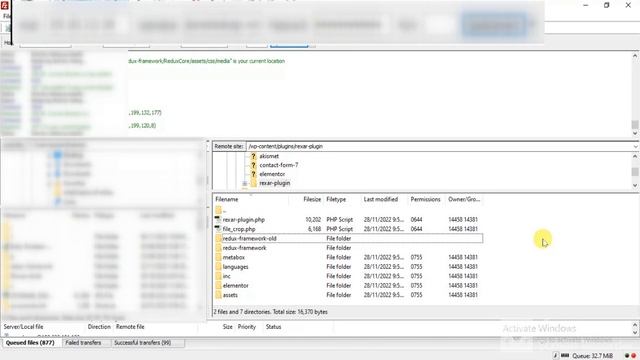Click the status bar icon left of Queue size
640x360 pixels.
[565, 356]
